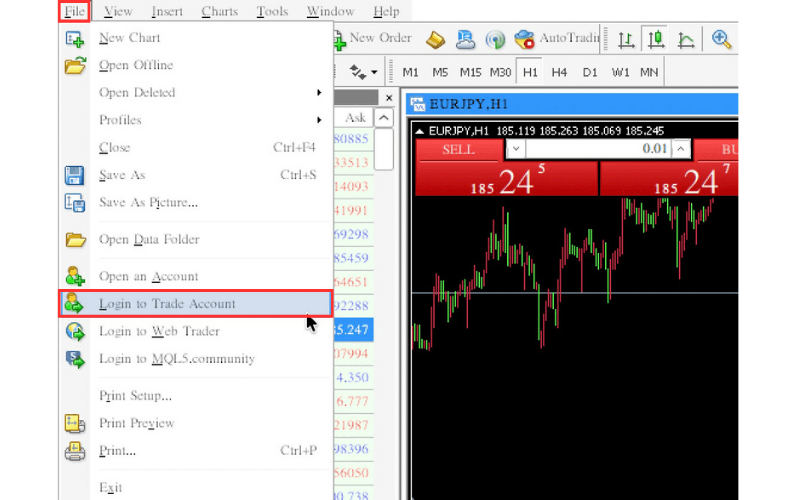Switch to candlestick chart type
The image size is (800, 500).
[656, 39]
